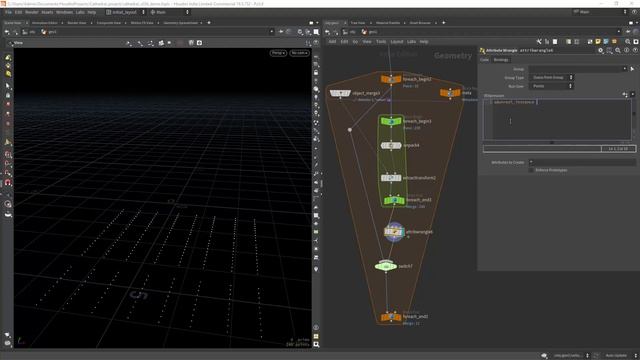Click the Group input field

[578, 69]
